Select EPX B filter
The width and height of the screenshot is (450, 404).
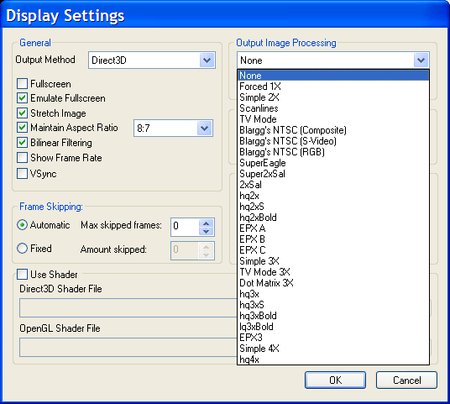[333, 239]
